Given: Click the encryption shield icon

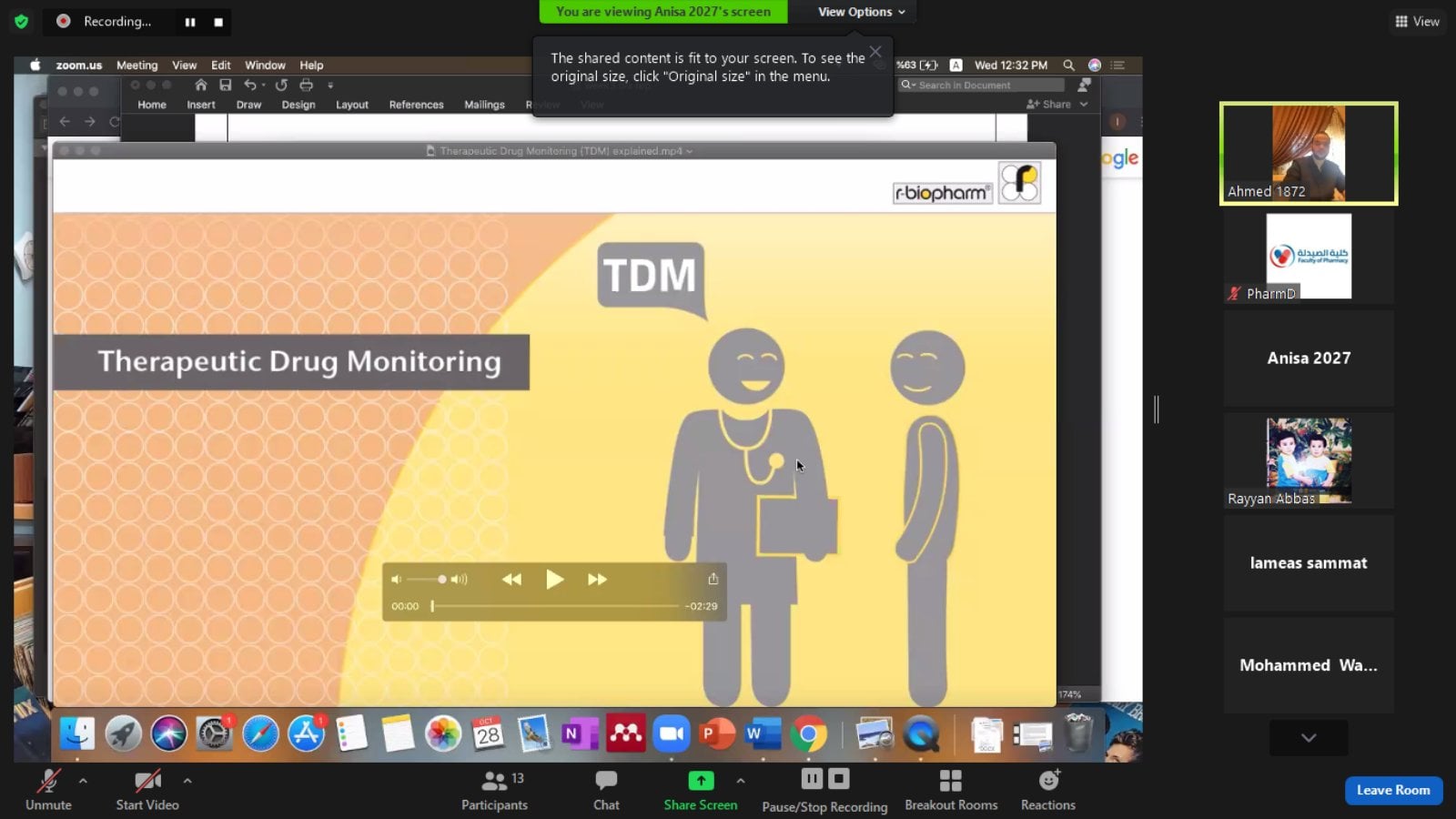Looking at the screenshot, I should pyautogui.click(x=22, y=21).
